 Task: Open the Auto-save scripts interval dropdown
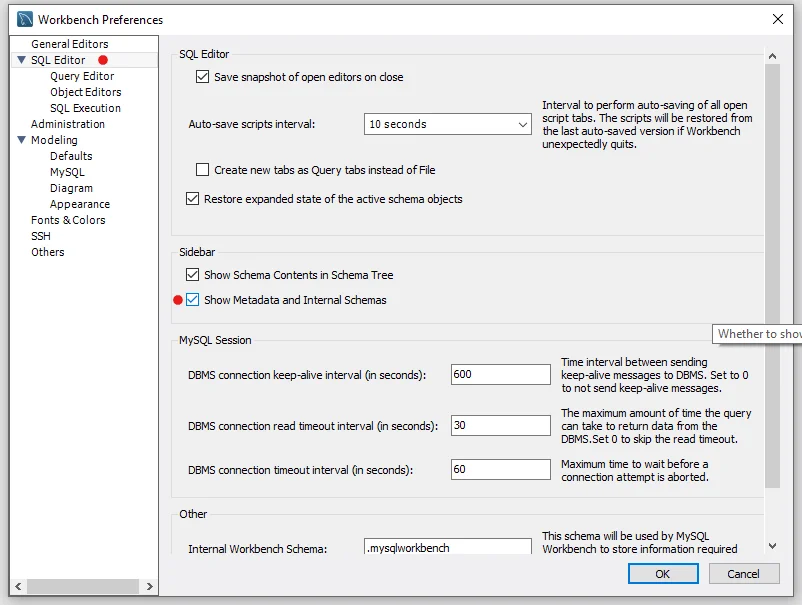point(448,124)
